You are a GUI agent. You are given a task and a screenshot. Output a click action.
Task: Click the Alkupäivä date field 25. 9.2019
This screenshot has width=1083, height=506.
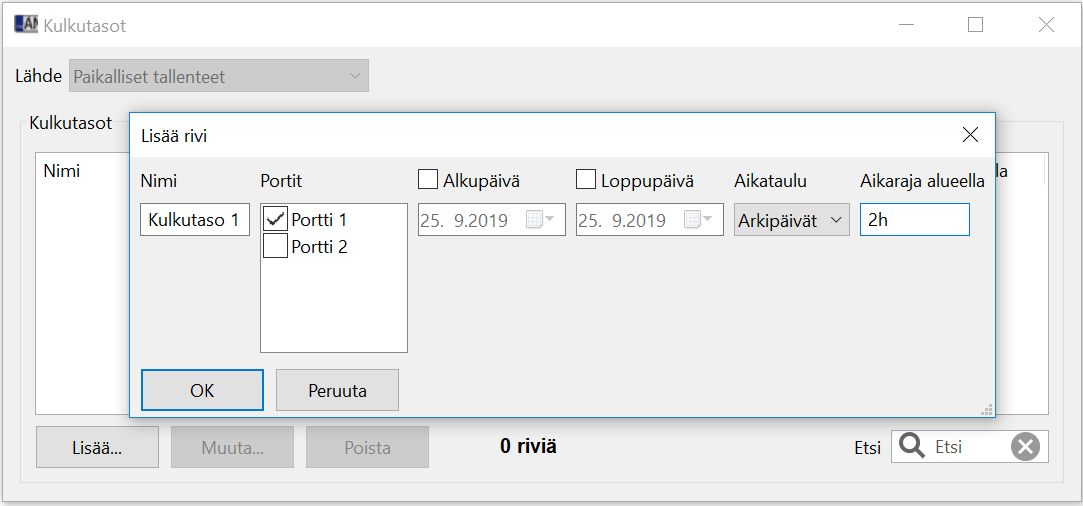click(492, 220)
